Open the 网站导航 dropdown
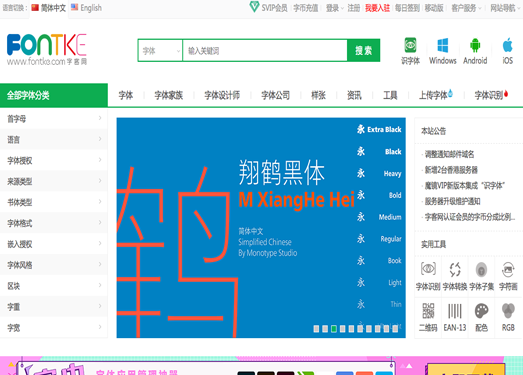The image size is (523, 375). tap(505, 8)
